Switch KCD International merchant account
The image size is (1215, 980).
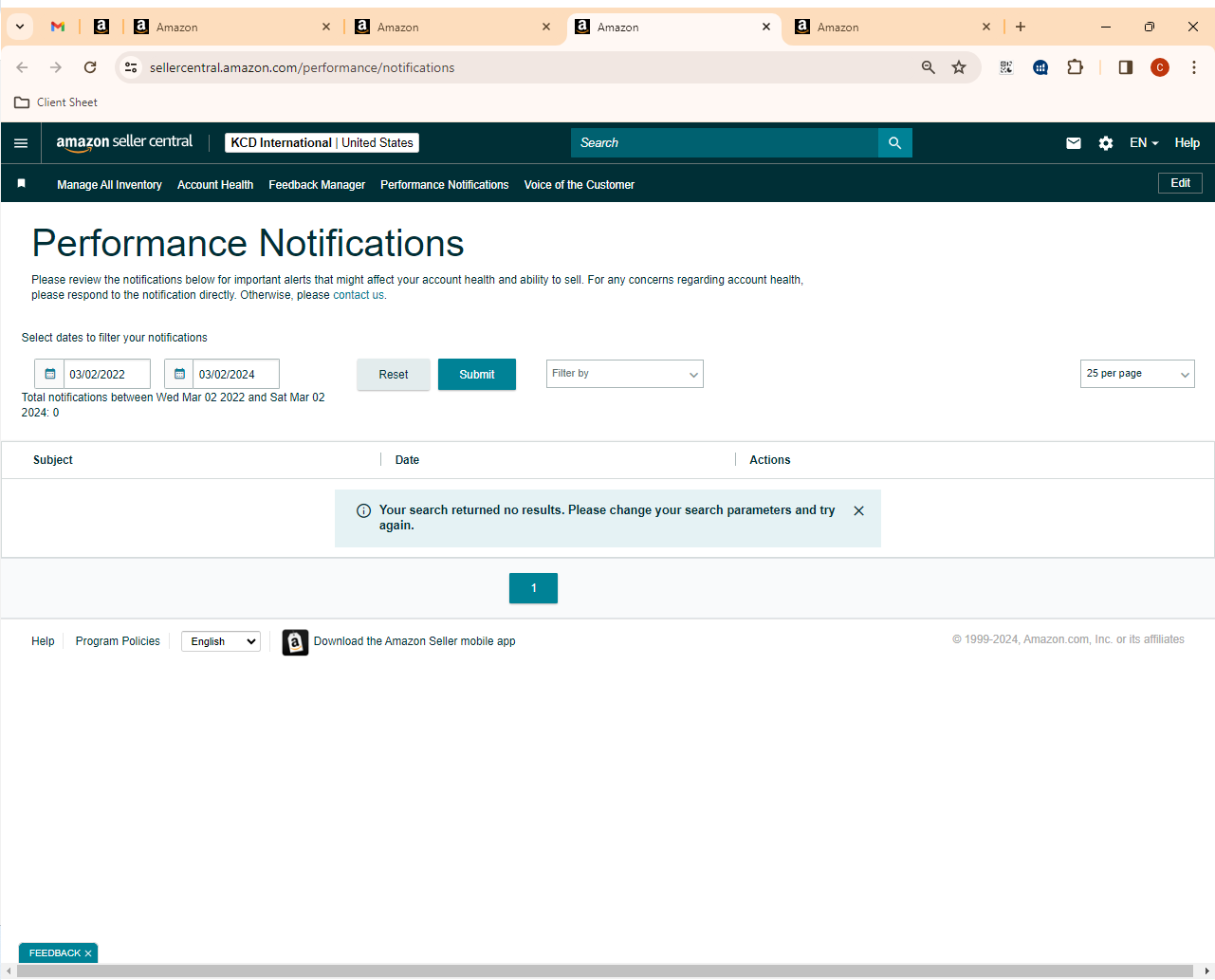click(322, 143)
